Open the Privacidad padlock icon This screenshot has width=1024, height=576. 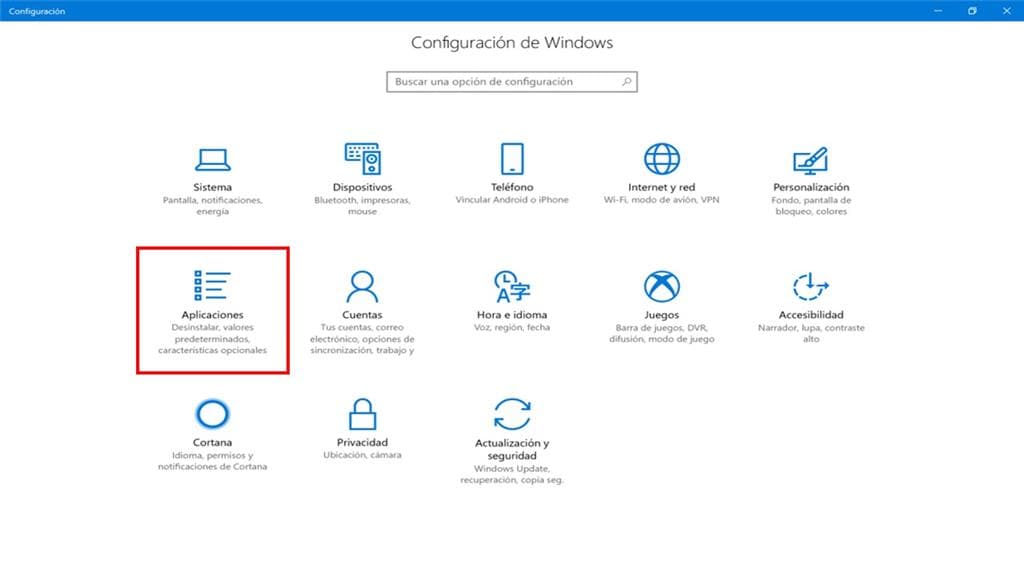(362, 413)
